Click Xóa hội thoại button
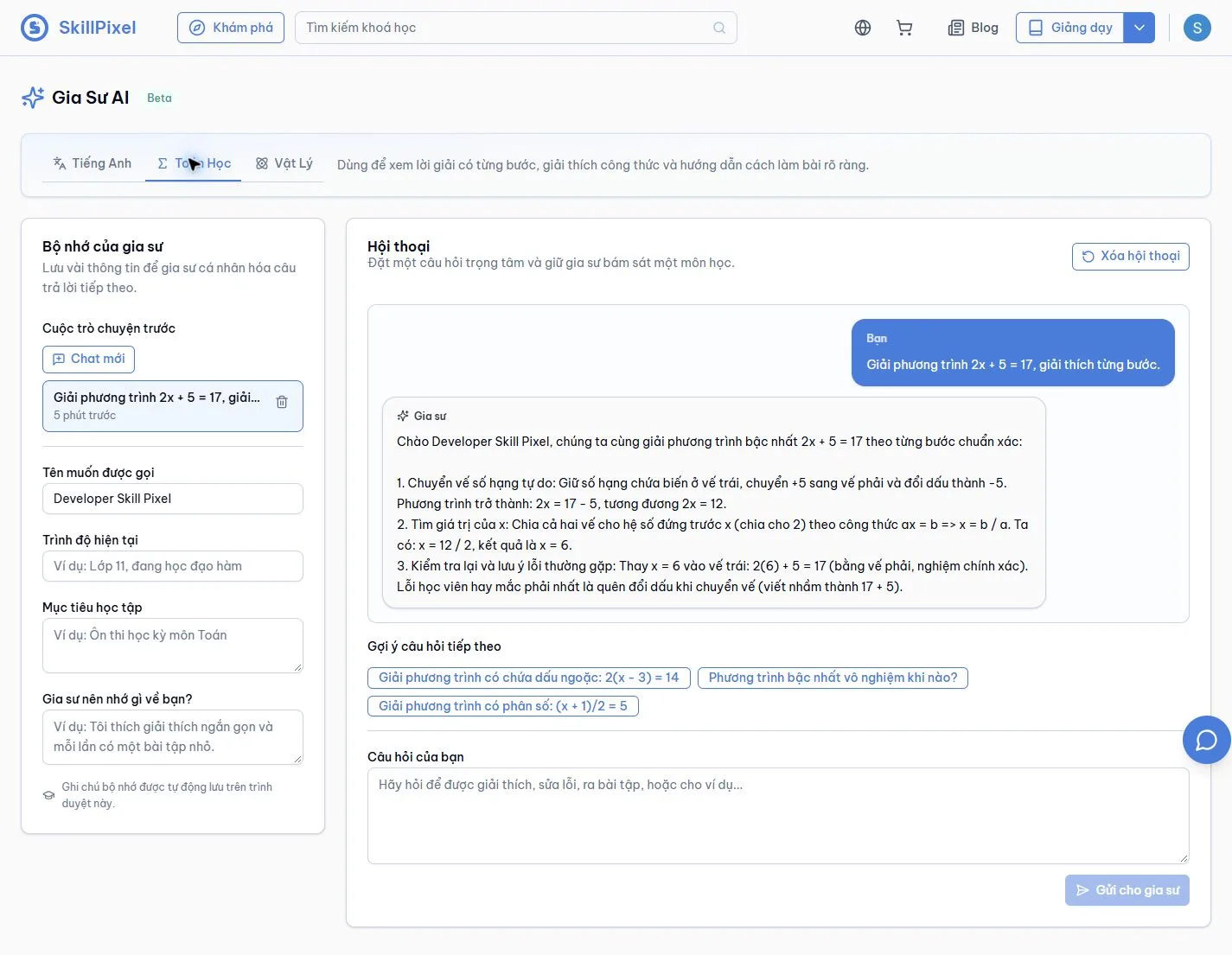1232x955 pixels. 1131,256
